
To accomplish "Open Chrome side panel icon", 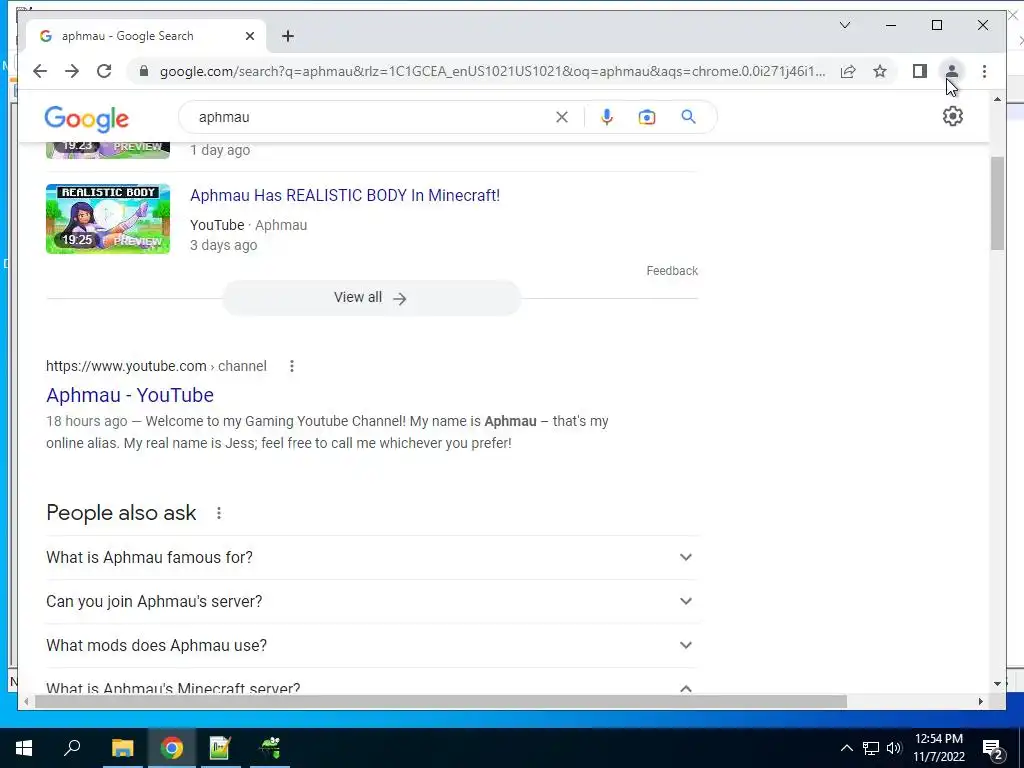I will coord(920,71).
